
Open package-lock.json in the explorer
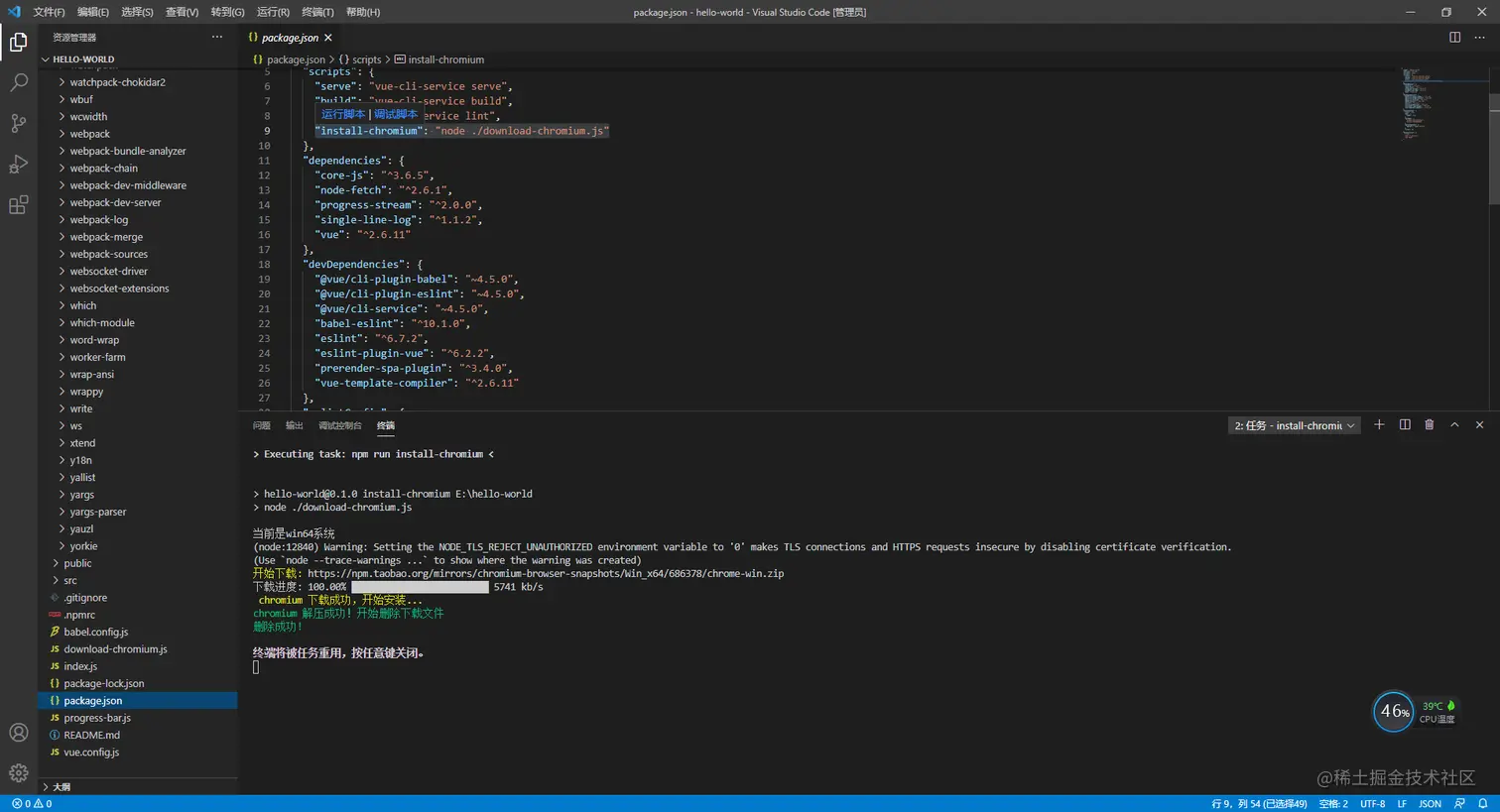coord(138,684)
